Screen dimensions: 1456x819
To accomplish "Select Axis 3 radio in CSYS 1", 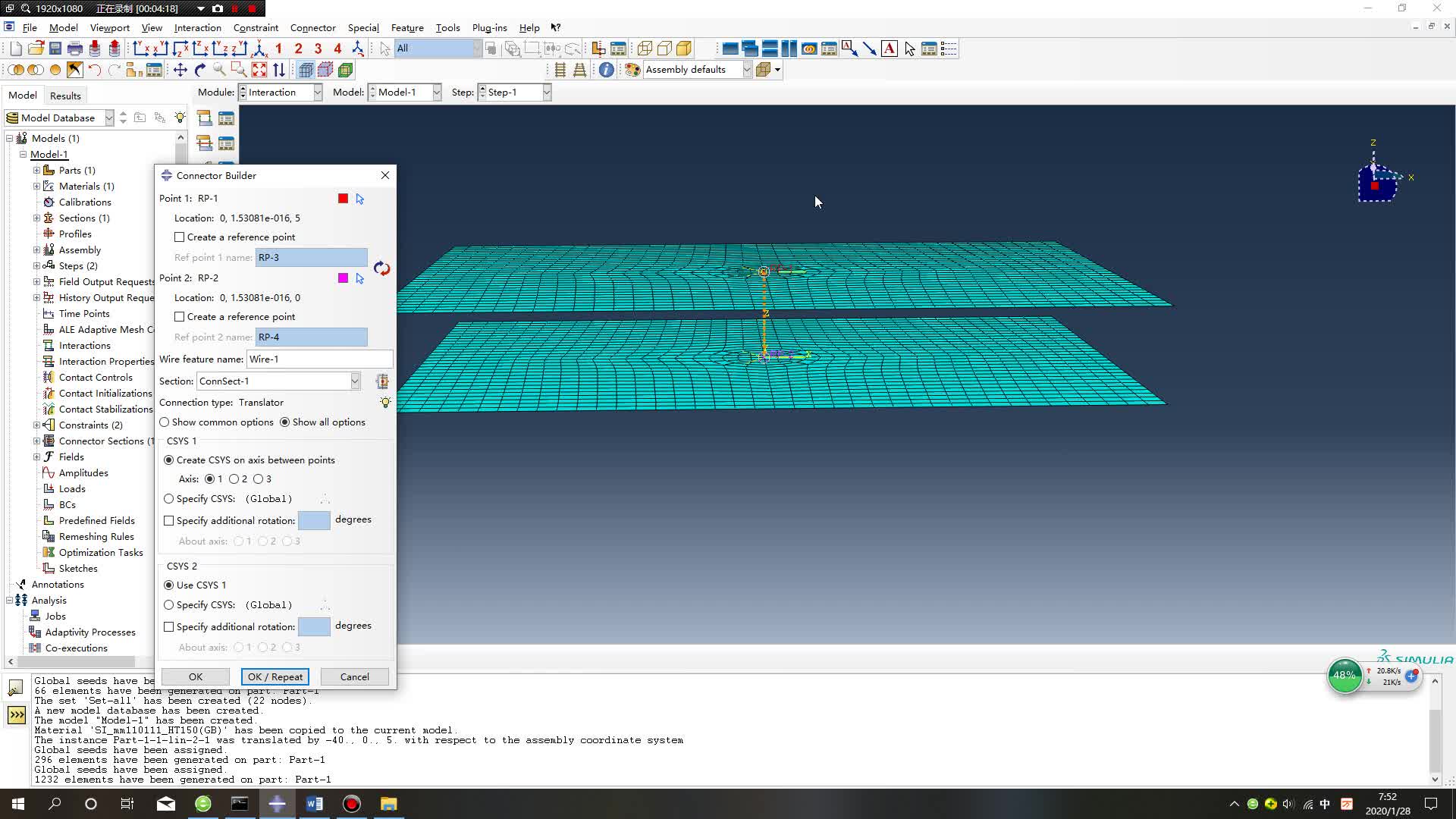I will coord(259,479).
